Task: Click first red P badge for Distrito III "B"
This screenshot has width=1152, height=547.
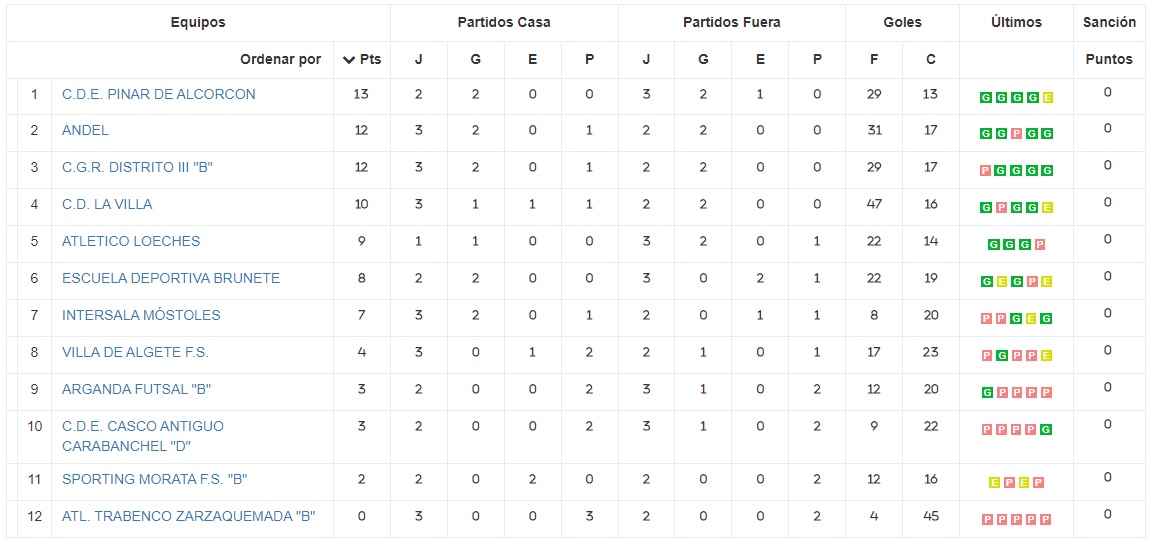Action: [986, 171]
